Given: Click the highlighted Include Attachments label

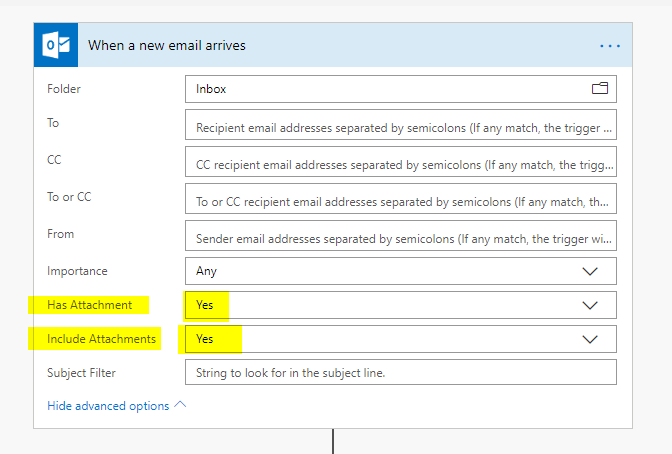Looking at the screenshot, I should [x=101, y=339].
